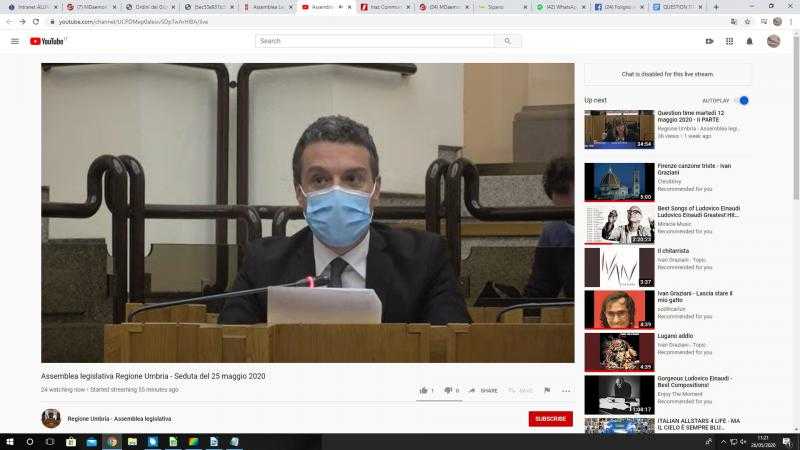Go to YouTube home via logo

coord(47,41)
